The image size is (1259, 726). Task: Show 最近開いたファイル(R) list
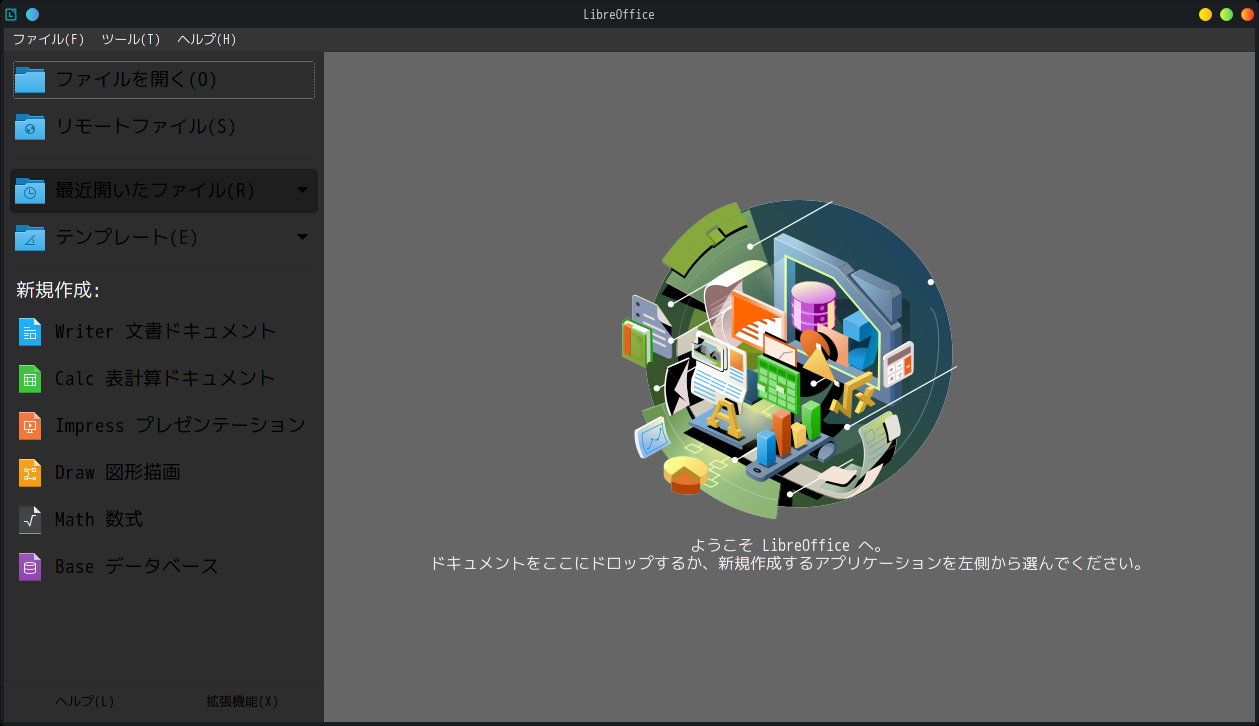164,190
